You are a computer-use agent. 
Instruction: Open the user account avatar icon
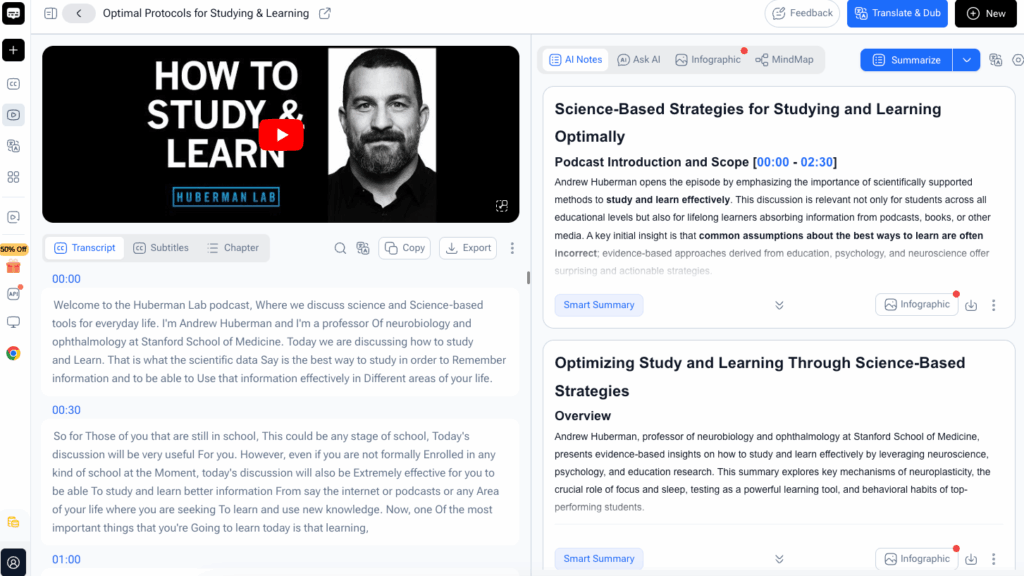pyautogui.click(x=13, y=562)
